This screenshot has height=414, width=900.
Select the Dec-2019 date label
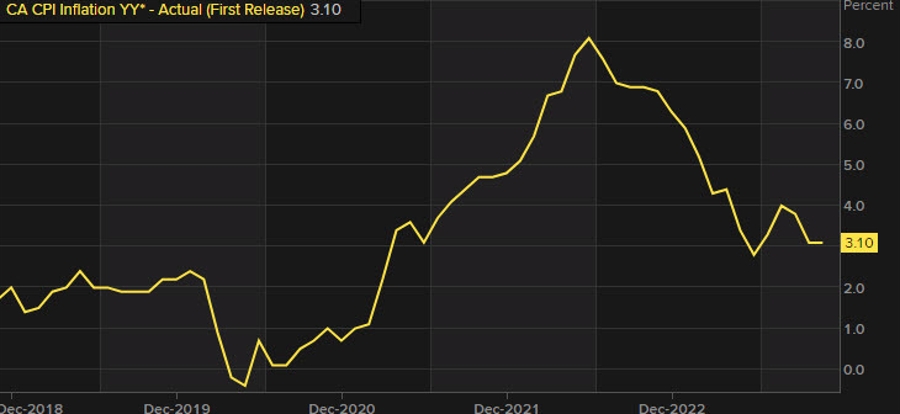tap(176, 407)
